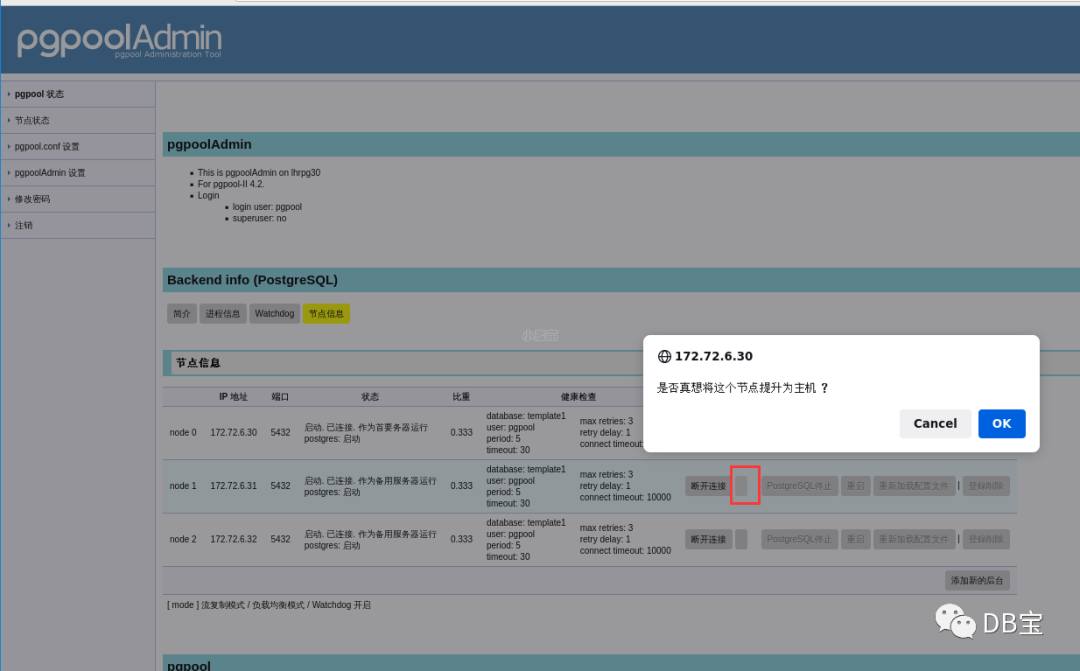Click 重启 in node 2 row

[855, 539]
